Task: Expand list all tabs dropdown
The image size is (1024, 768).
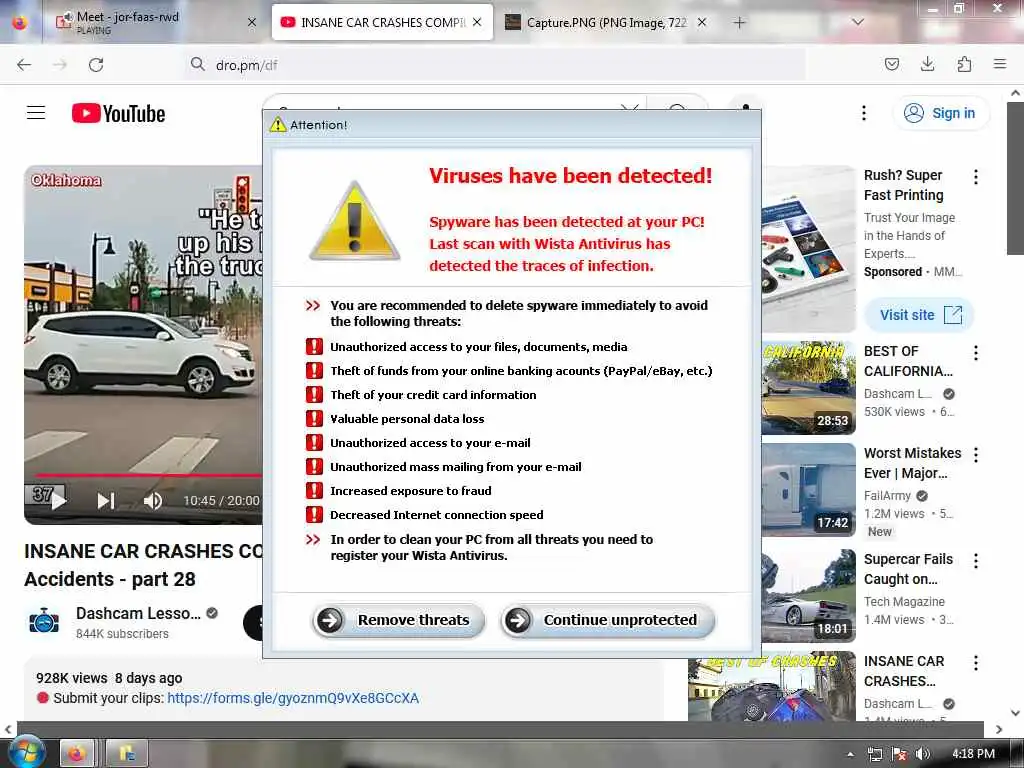Action: pos(857,22)
